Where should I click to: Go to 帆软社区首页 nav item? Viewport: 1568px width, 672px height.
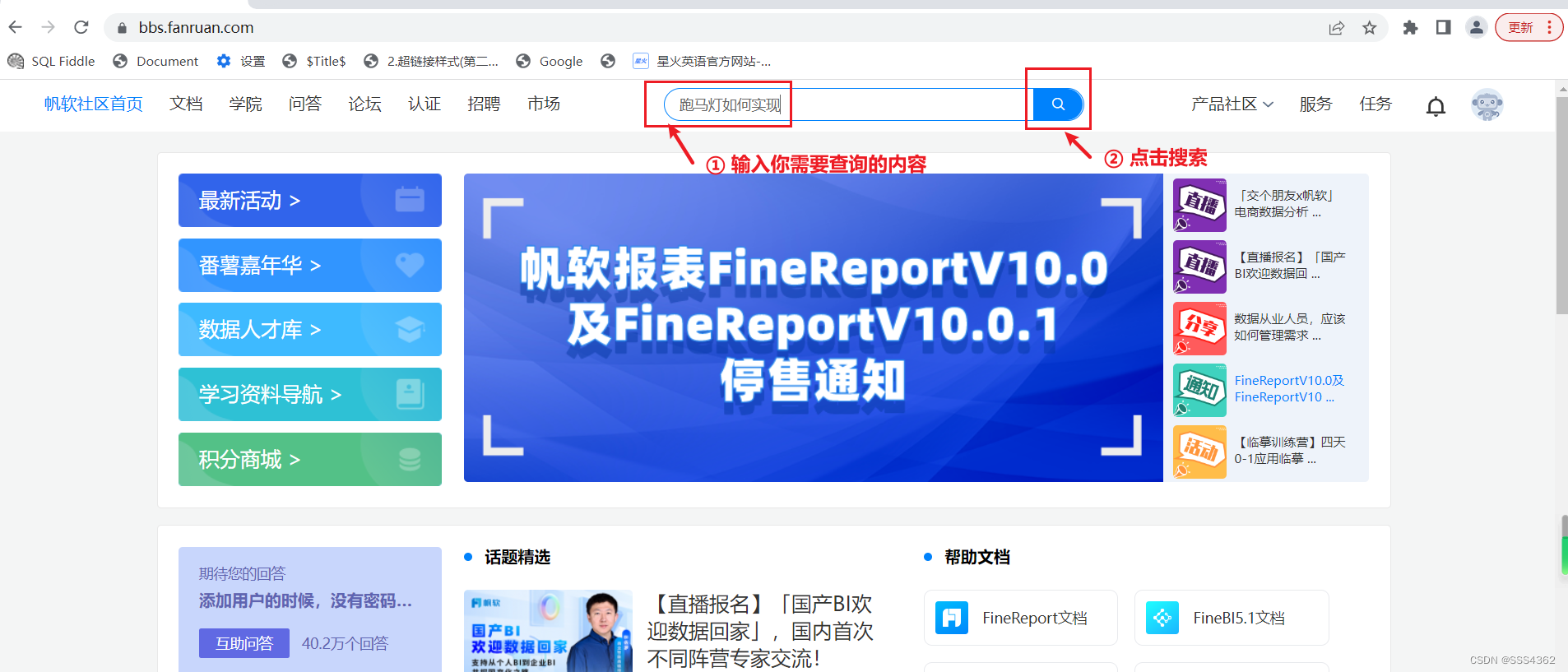coord(94,104)
